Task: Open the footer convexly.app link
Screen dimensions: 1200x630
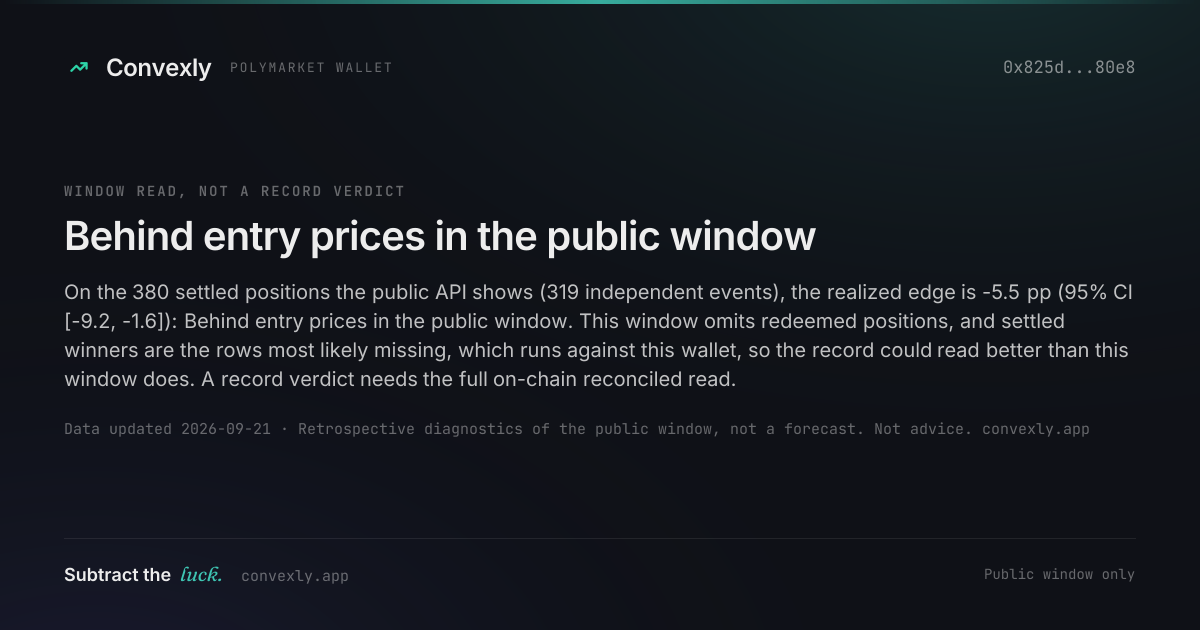Action: coord(295,576)
